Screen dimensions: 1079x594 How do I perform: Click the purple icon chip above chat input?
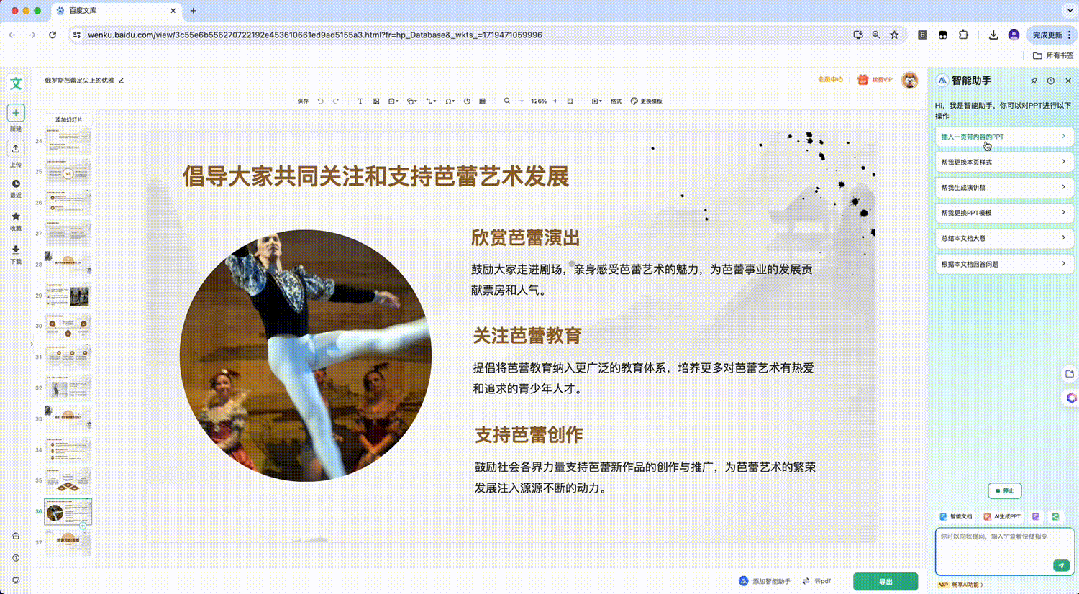tap(1035, 516)
